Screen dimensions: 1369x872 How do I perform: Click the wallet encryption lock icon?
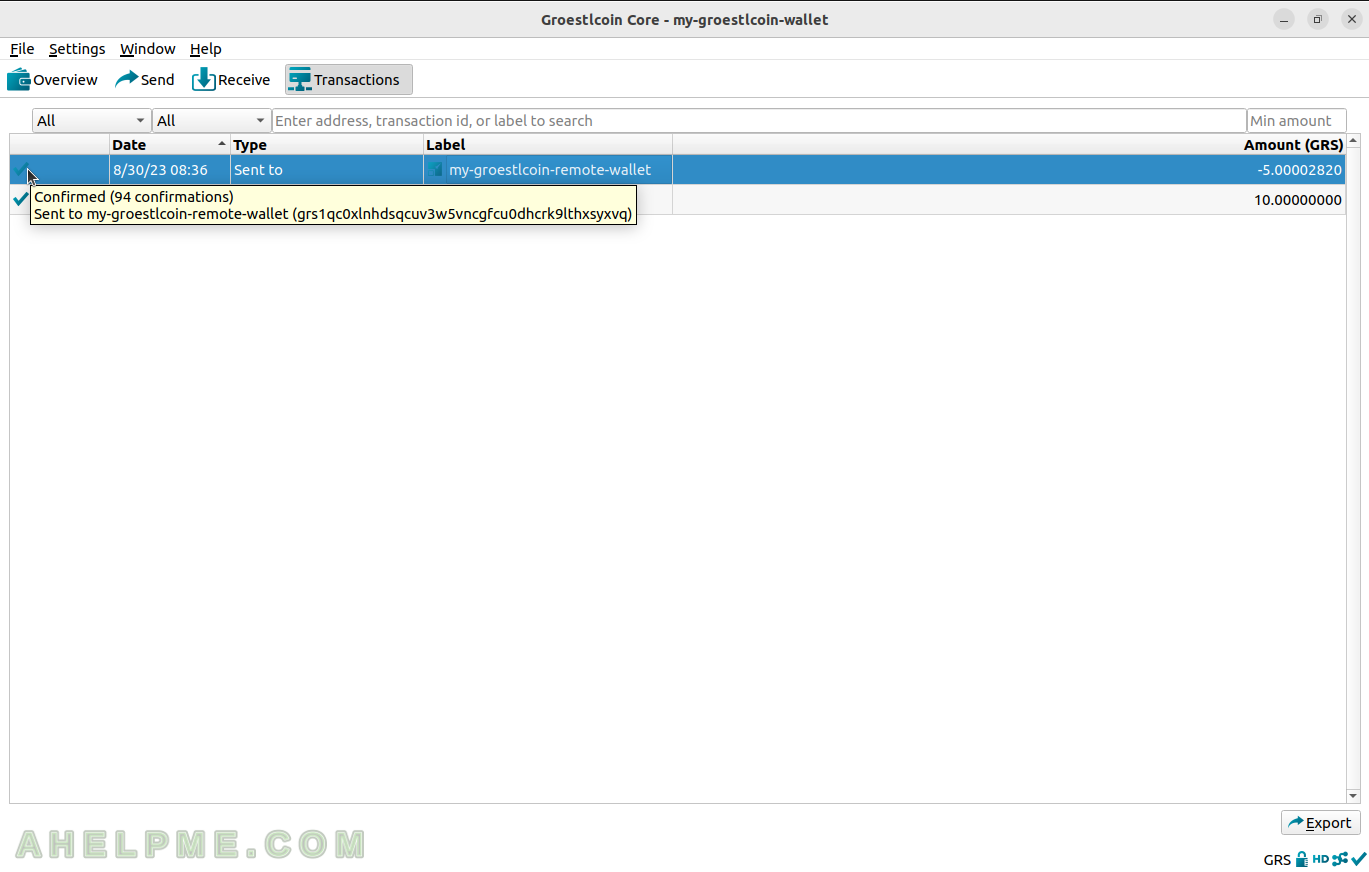(x=1301, y=859)
